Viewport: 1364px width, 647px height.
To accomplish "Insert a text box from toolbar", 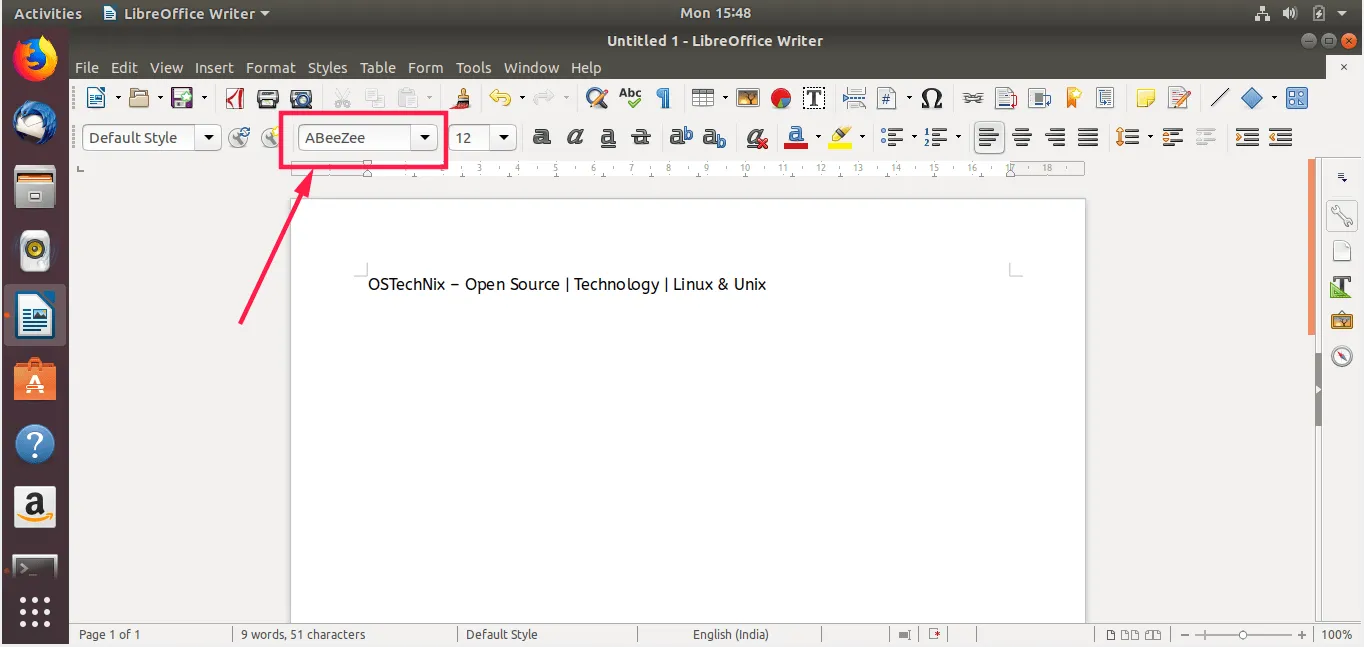I will click(814, 98).
